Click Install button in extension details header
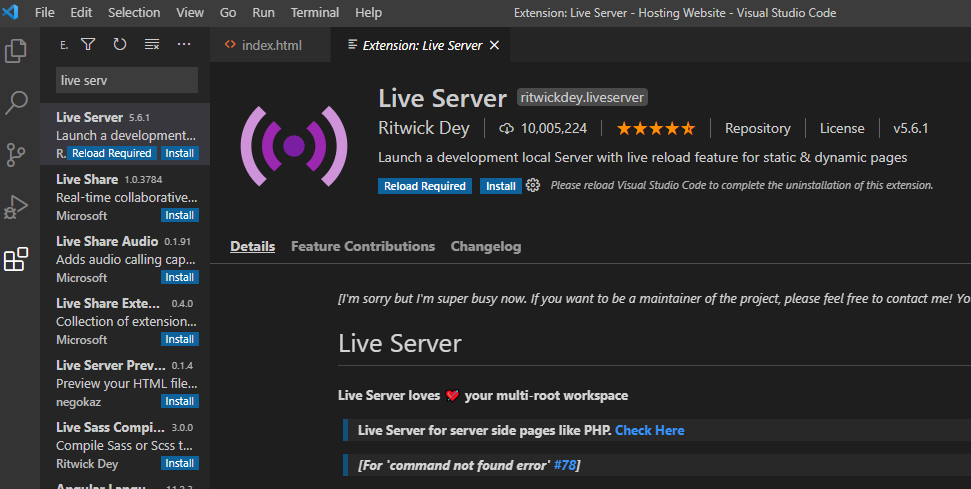Screen dimensions: 971x489 point(500,186)
